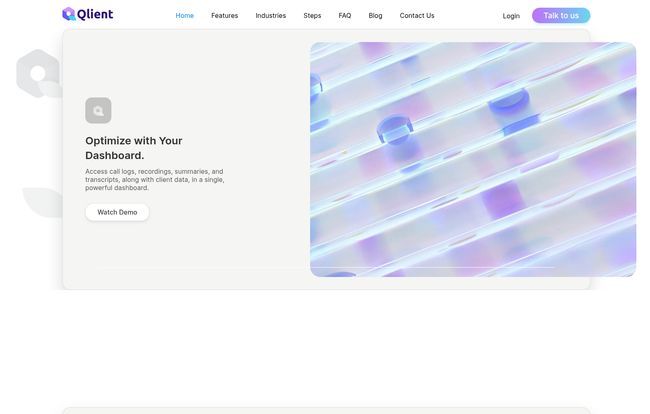Go to the Features section
This screenshot has height=414, width=650.
click(x=225, y=16)
